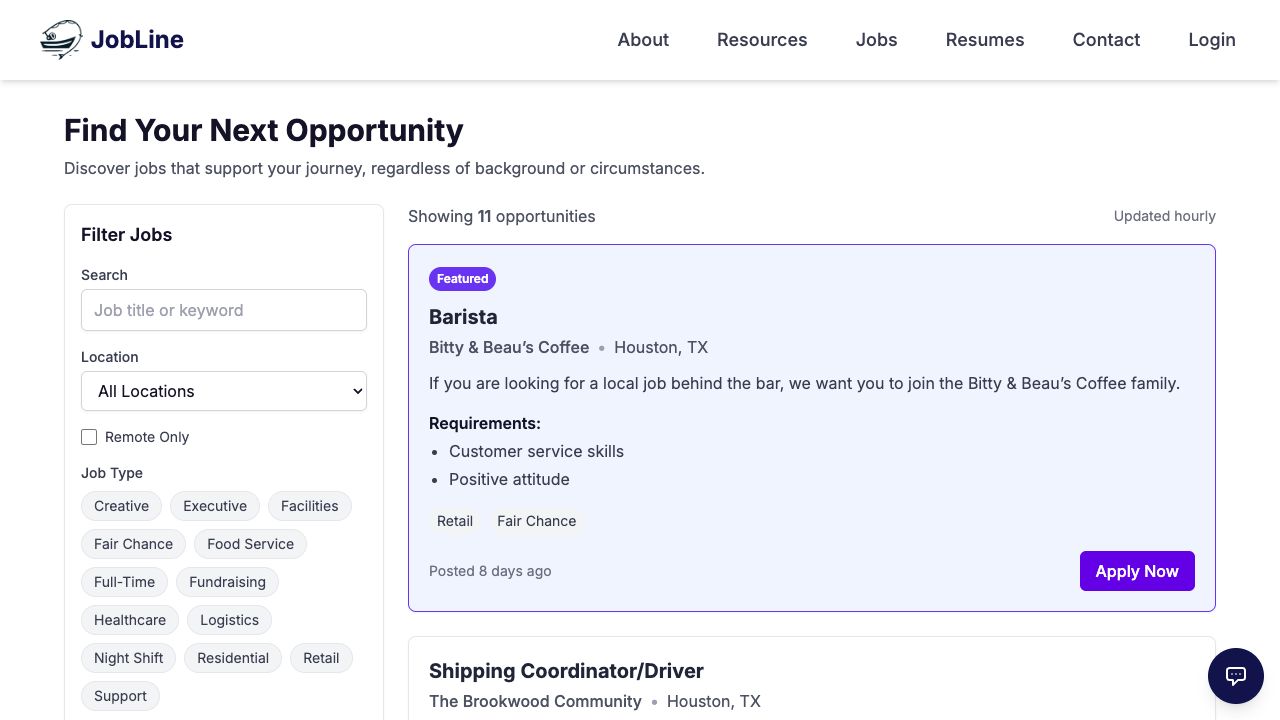
Task: Focus the job title or keyword search field
Action: (x=224, y=310)
